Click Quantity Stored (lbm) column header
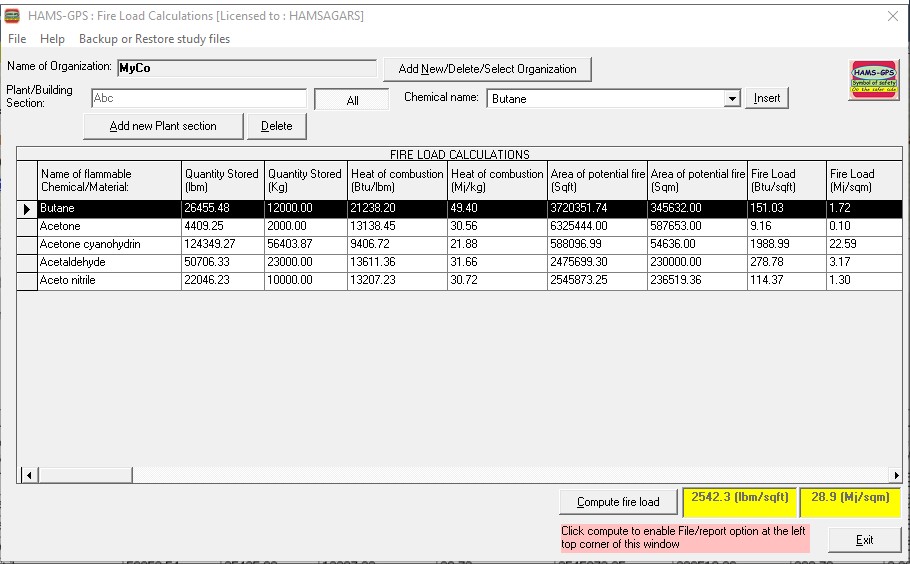The image size is (910, 564). [223, 180]
